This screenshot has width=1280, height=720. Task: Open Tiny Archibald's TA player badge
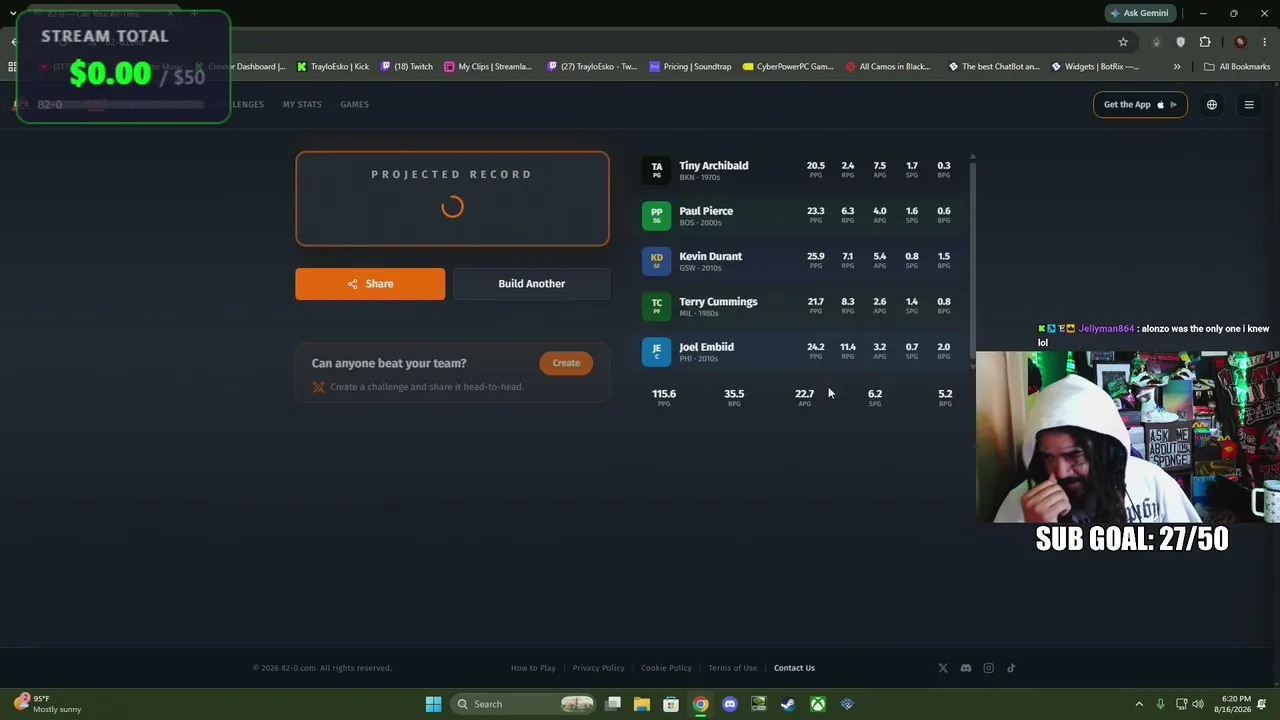pyautogui.click(x=657, y=170)
